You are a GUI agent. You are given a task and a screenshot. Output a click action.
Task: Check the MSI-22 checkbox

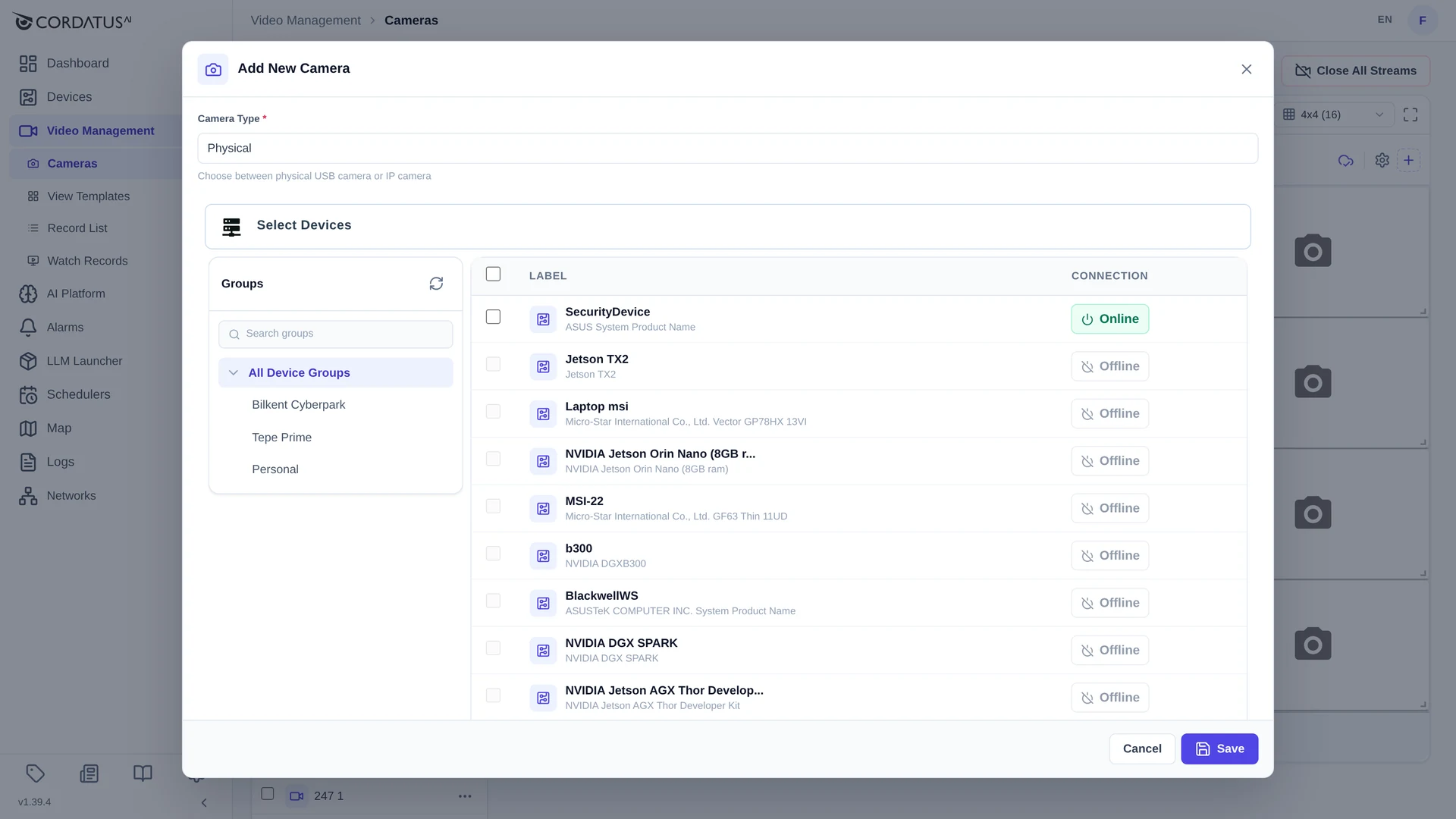(x=493, y=507)
